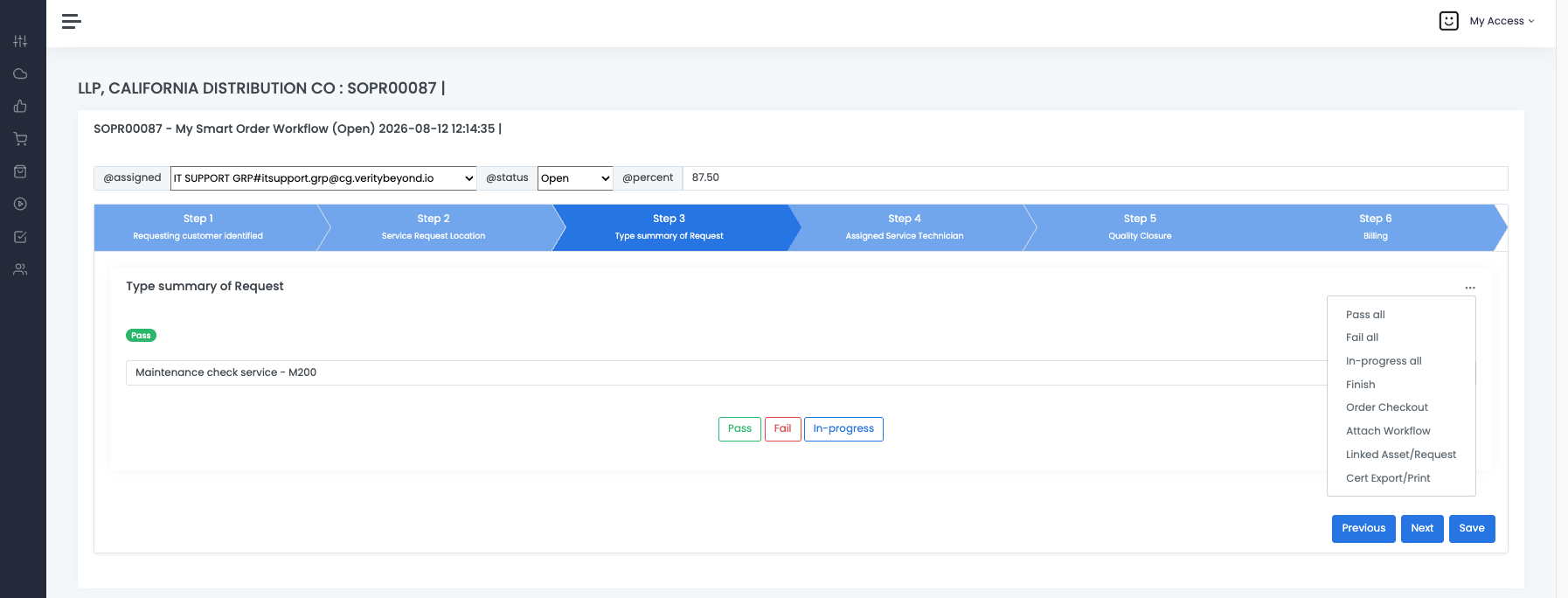The image size is (1568, 598).
Task: Click the LLP, CALIFORNIA DISTRIBUTION CO page heading
Action: pyautogui.click(x=261, y=88)
